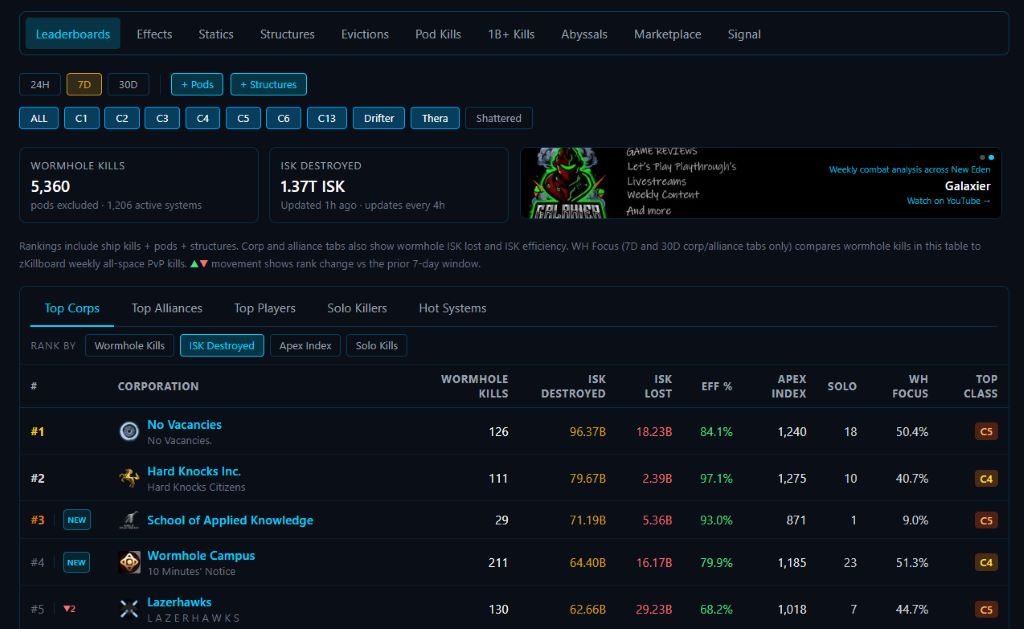The image size is (1024, 629).
Task: Select the 7D time range filter
Action: tap(84, 84)
